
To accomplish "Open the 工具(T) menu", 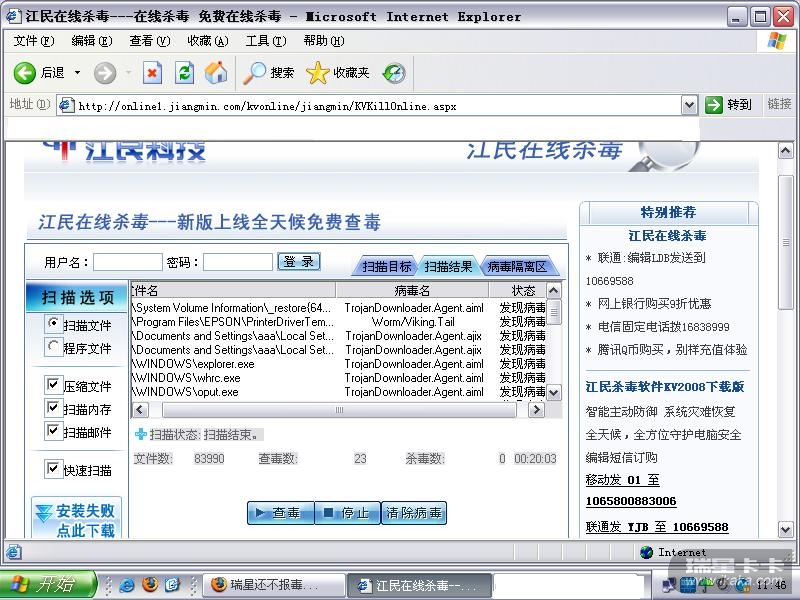I will tap(266, 41).
